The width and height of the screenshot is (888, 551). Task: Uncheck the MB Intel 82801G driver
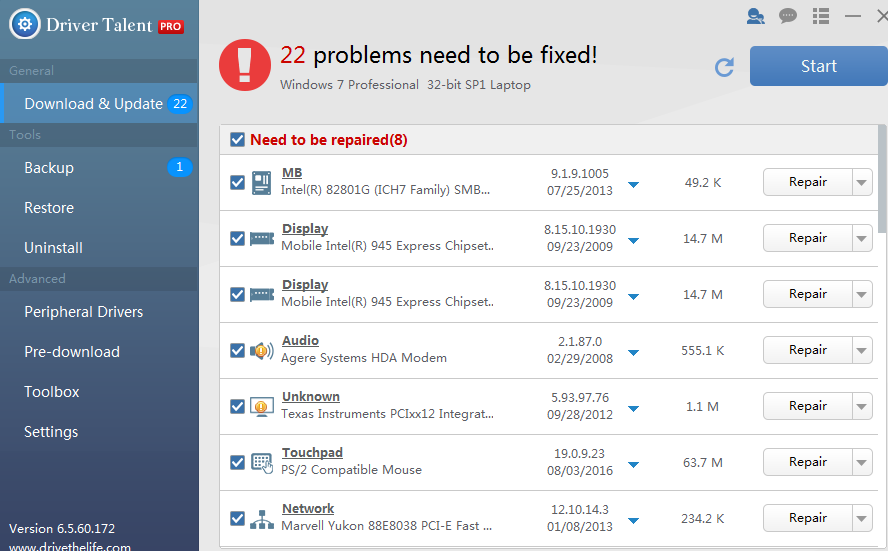pos(237,182)
